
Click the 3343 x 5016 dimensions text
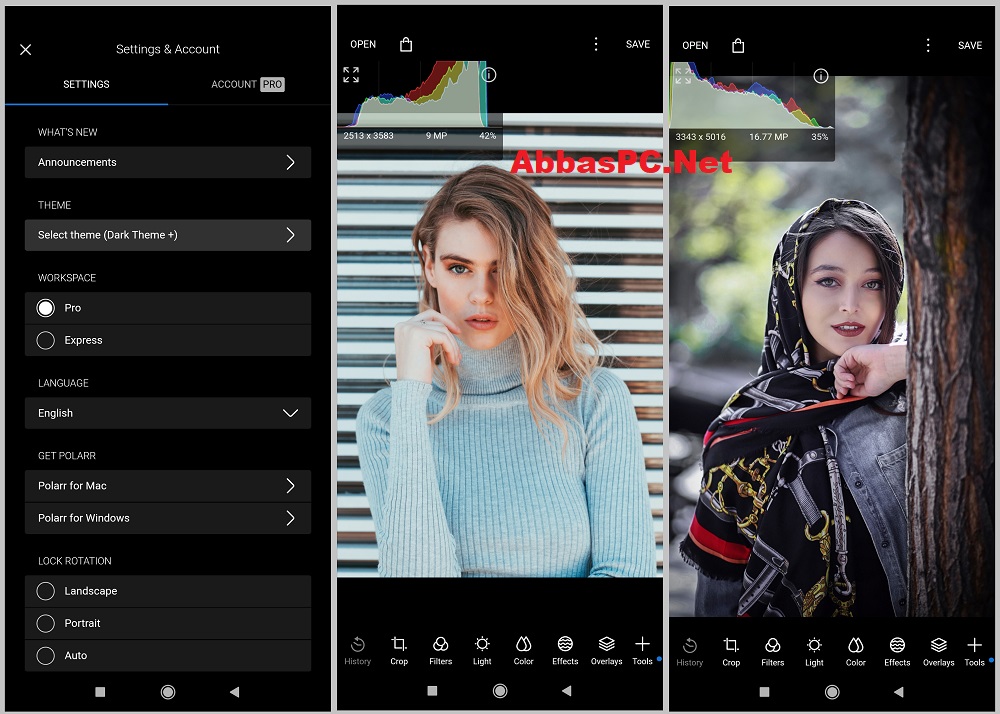pos(701,137)
